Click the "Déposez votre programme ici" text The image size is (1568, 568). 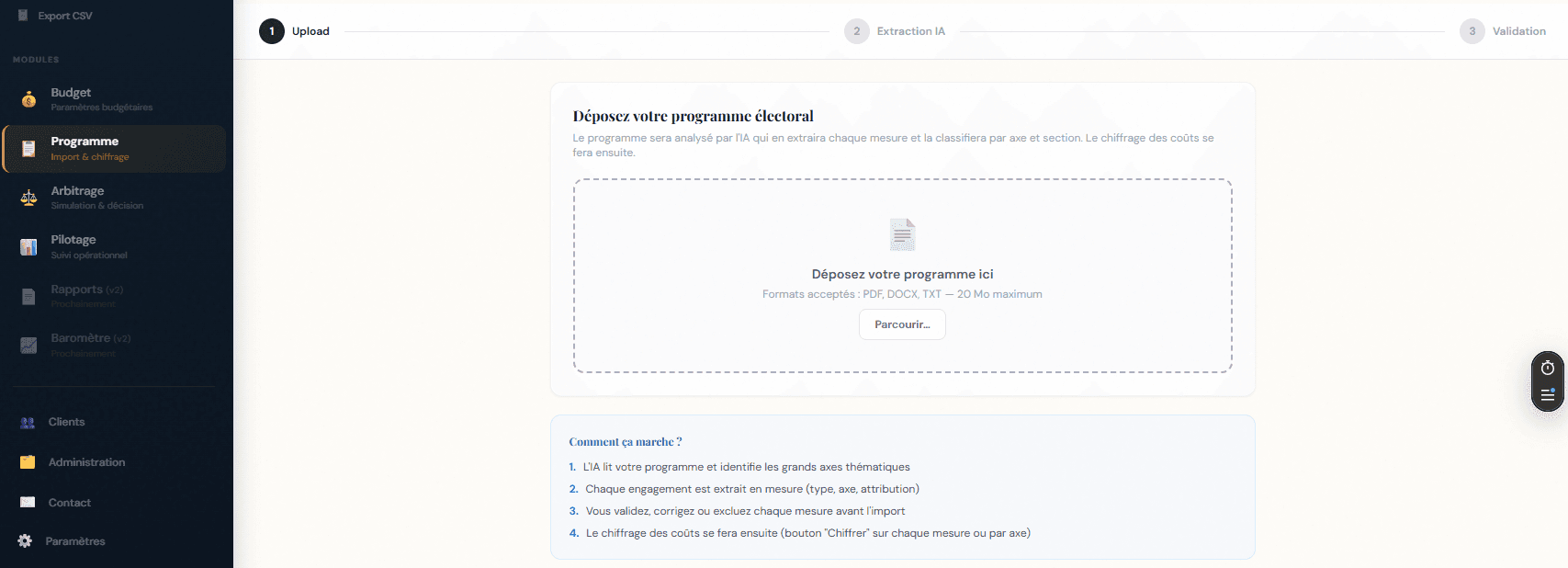pyautogui.click(x=903, y=274)
